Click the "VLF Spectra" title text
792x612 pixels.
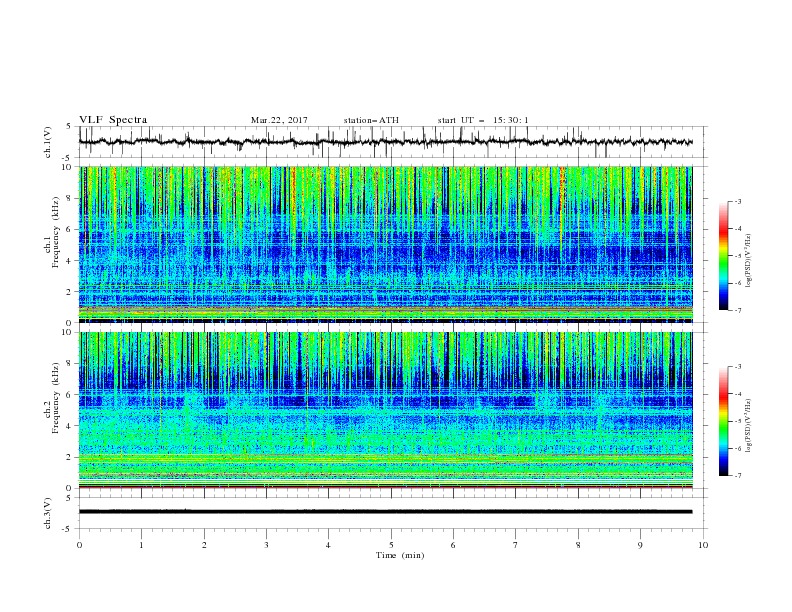coord(113,120)
